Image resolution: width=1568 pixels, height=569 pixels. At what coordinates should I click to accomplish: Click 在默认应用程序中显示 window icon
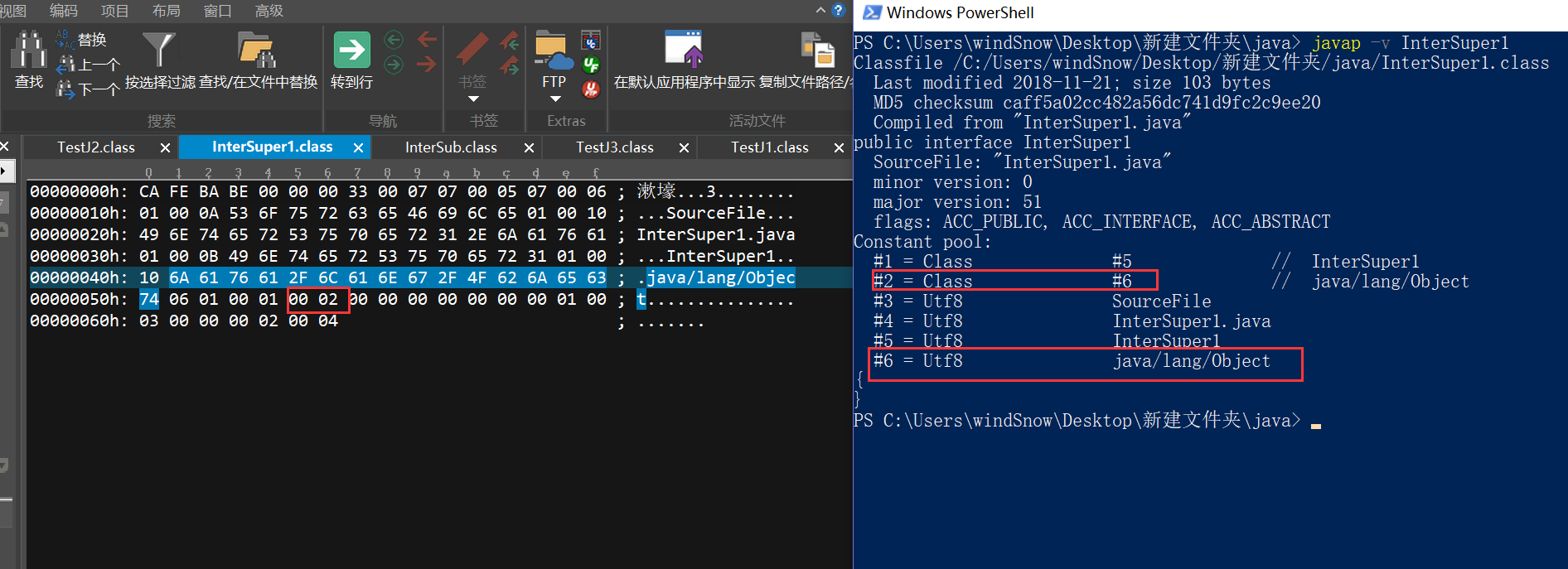pos(684,50)
